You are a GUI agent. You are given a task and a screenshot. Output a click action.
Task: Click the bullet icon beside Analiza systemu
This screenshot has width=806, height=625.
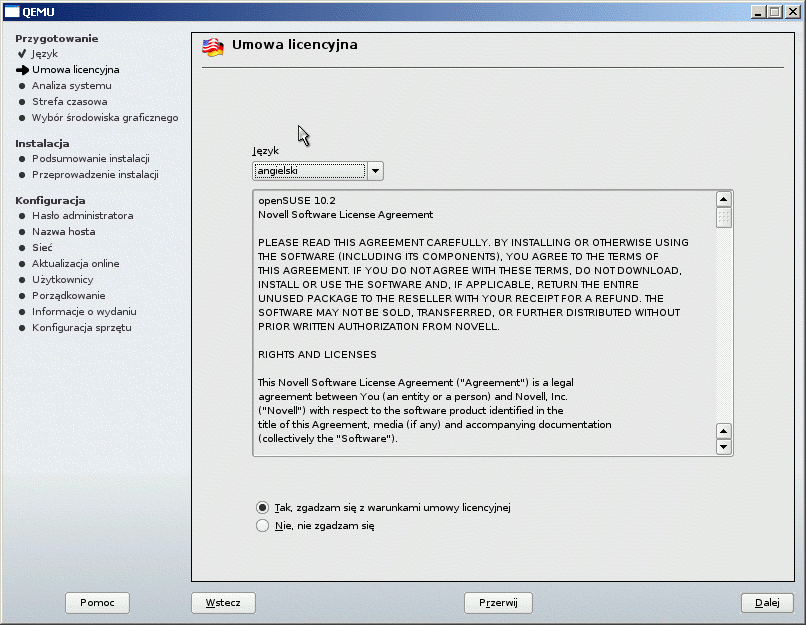click(x=22, y=86)
